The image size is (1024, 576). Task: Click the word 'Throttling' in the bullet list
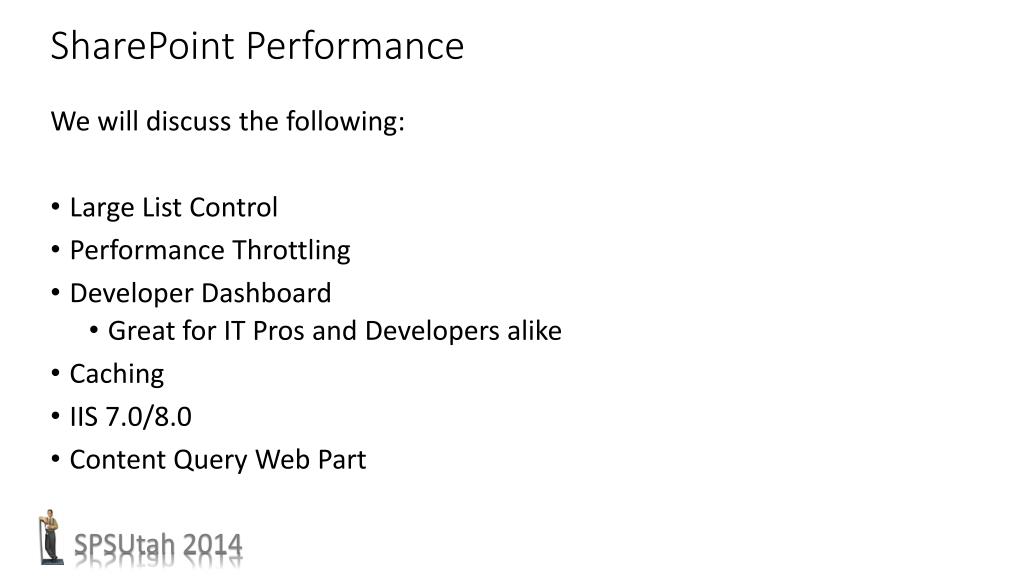291,251
